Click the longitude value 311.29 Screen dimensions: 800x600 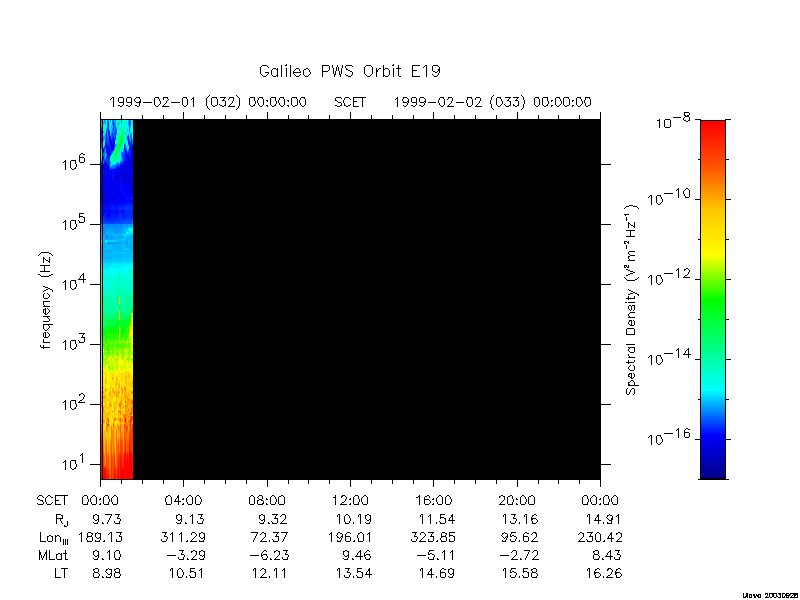tap(183, 537)
